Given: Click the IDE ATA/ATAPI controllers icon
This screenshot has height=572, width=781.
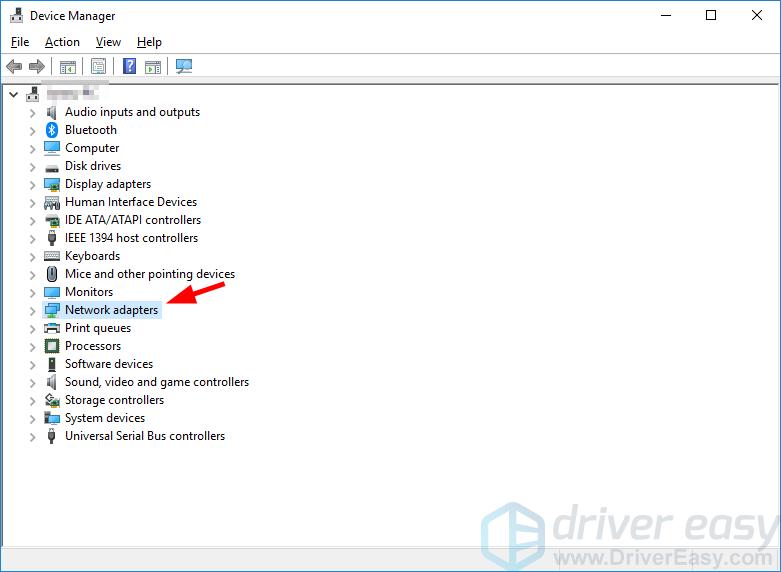Looking at the screenshot, I should 52,220.
